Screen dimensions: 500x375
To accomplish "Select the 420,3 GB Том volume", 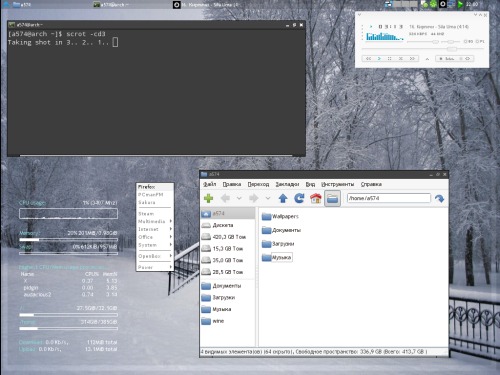I will pyautogui.click(x=228, y=237).
